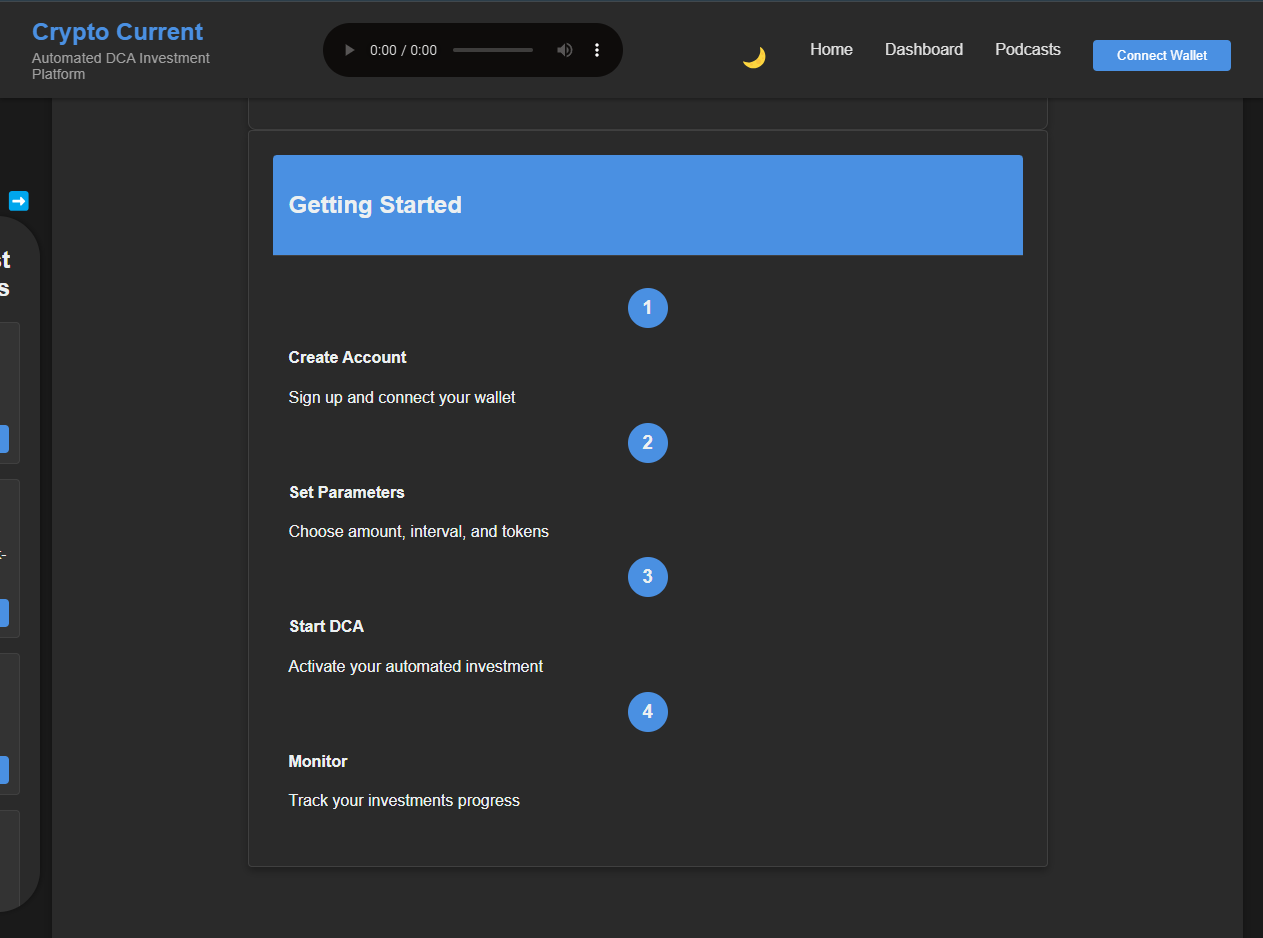Click the step 4 circle
Screen dimensions: 1263x938
pyautogui.click(x=648, y=712)
